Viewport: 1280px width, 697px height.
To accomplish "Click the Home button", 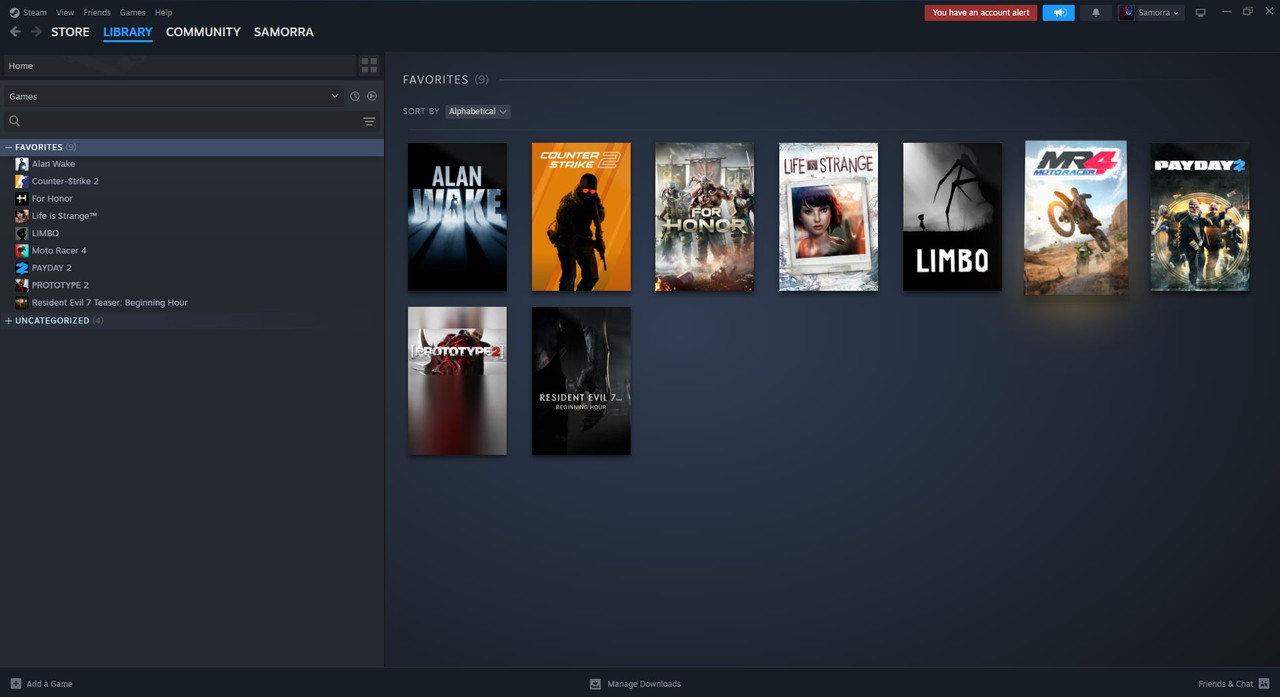I will 179,65.
